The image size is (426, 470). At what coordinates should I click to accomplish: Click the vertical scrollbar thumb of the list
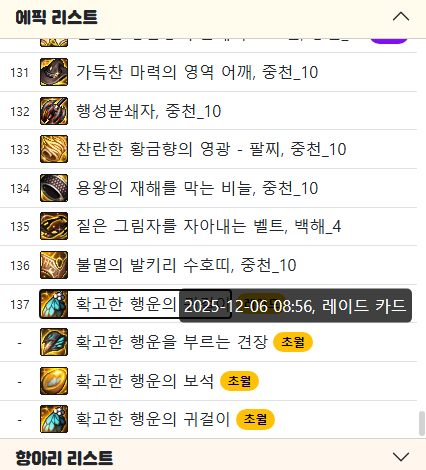click(422, 423)
